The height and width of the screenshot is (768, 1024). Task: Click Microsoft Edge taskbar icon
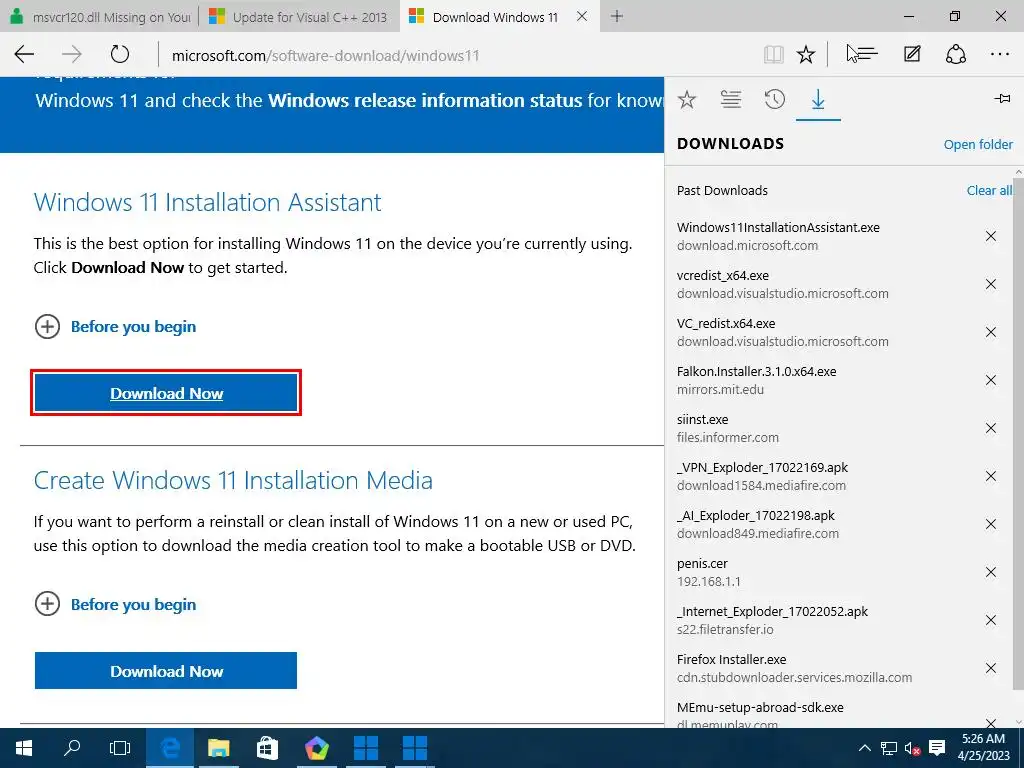(170, 748)
